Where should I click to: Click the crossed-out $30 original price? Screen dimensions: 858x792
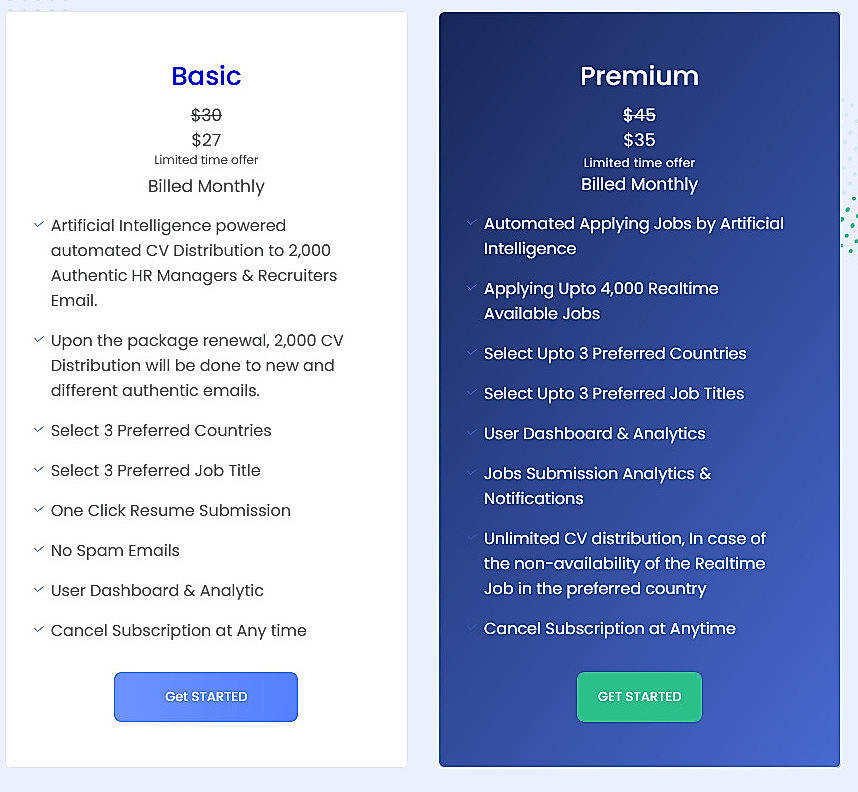click(x=206, y=115)
